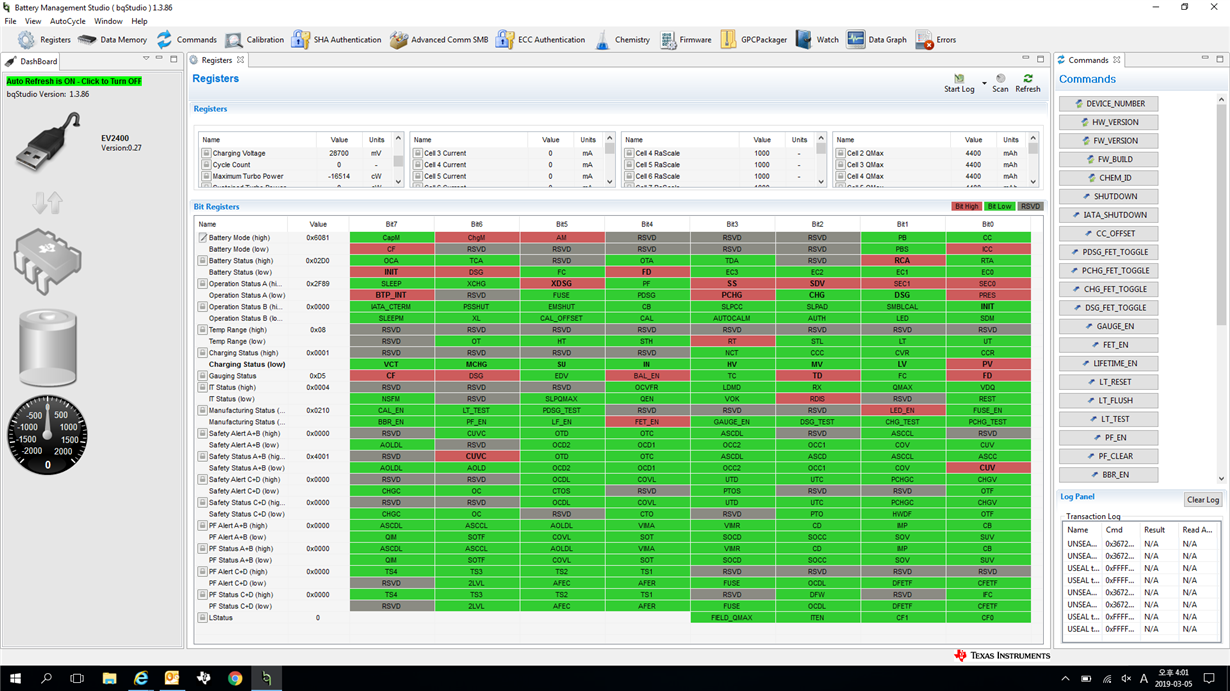Click the GAUGE_EN command button
This screenshot has height=691, width=1230.
(1109, 326)
